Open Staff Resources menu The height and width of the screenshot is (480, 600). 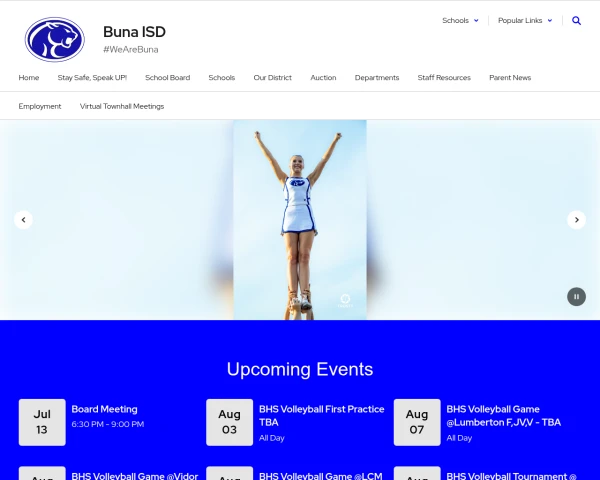[444, 78]
